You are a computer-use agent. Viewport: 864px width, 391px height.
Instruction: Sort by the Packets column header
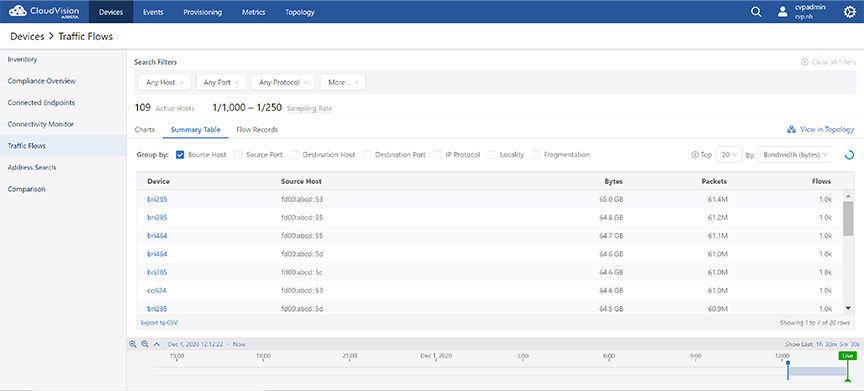pyautogui.click(x=715, y=181)
